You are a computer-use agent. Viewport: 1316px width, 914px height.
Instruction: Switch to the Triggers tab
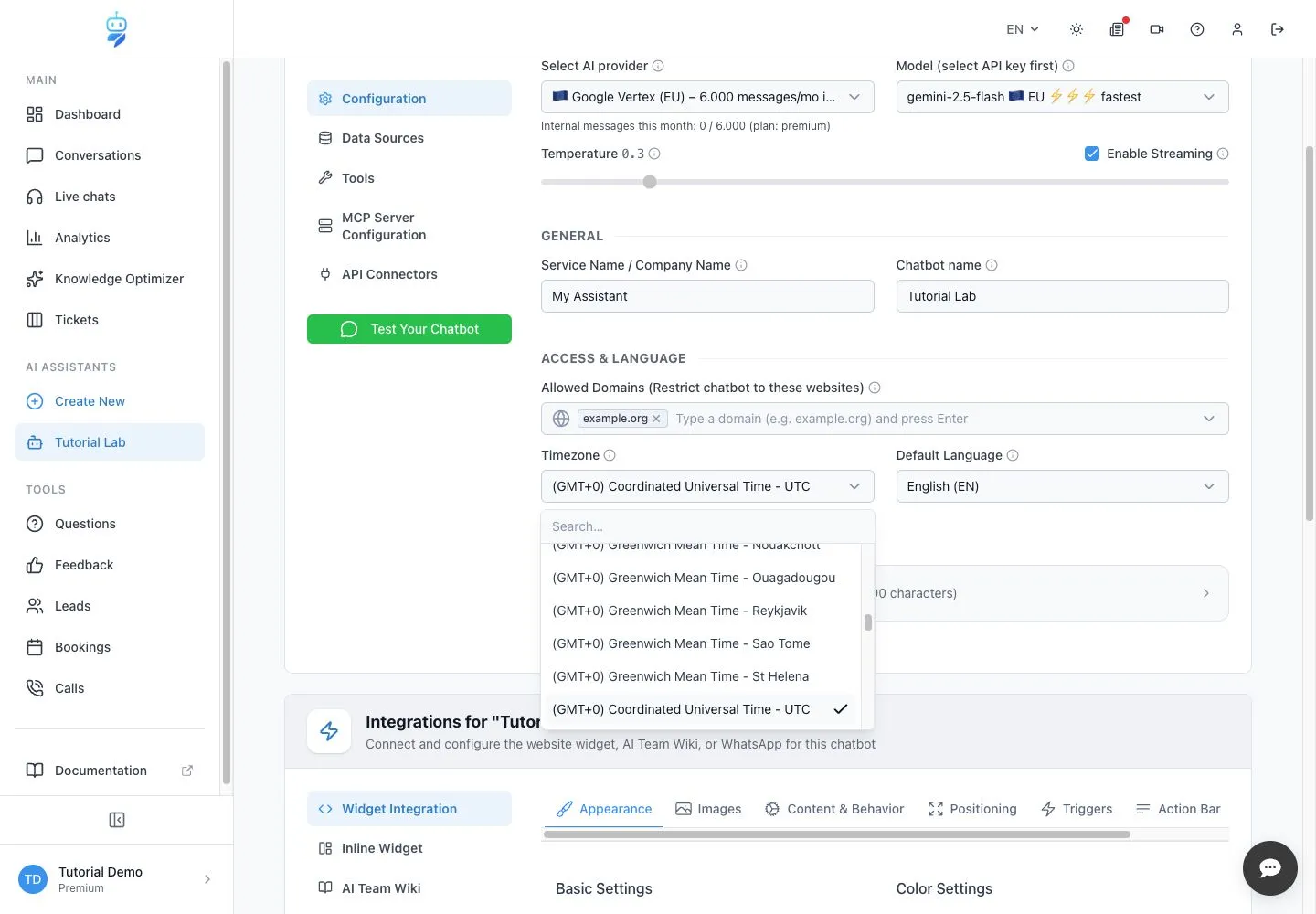tap(1077, 809)
